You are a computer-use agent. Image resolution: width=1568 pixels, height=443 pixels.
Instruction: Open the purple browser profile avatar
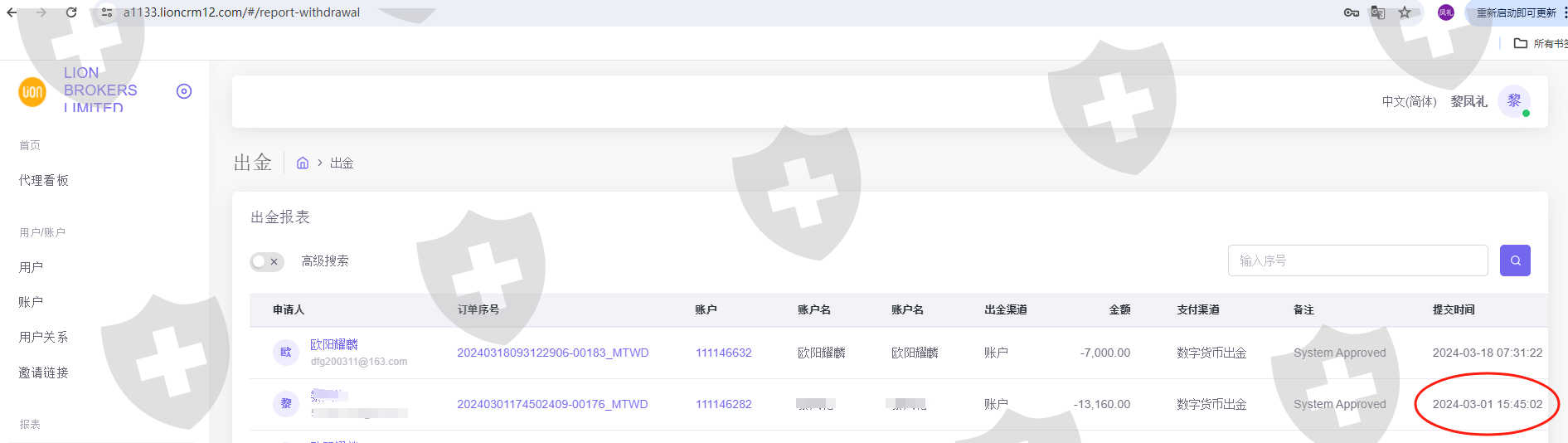pyautogui.click(x=1446, y=12)
